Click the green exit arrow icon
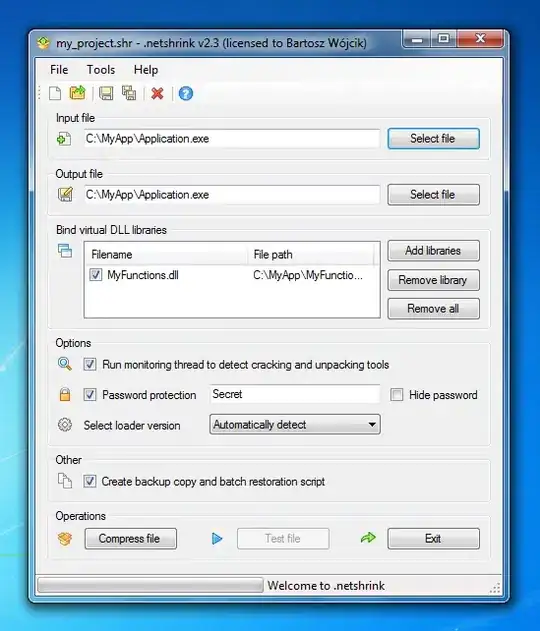540x631 pixels. coord(368,538)
